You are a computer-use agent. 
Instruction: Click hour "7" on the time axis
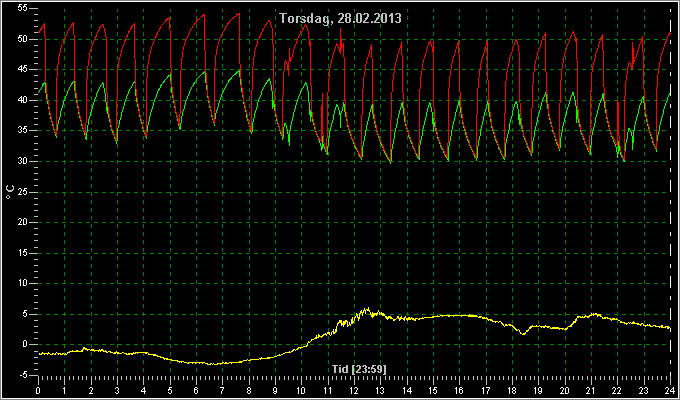[222, 390]
